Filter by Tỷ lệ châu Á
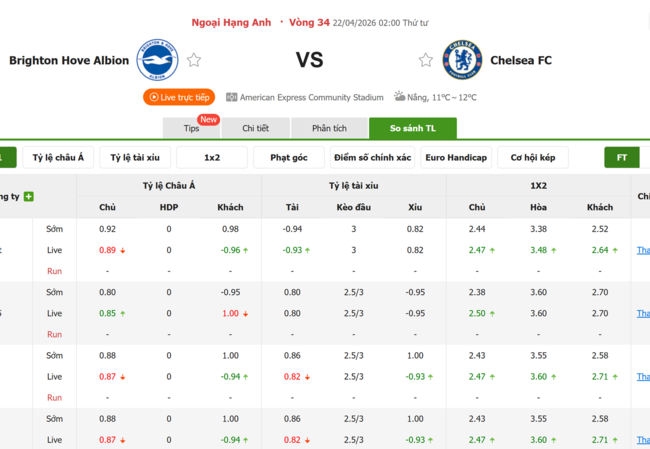Viewport: 650px width, 449px height. click(58, 158)
